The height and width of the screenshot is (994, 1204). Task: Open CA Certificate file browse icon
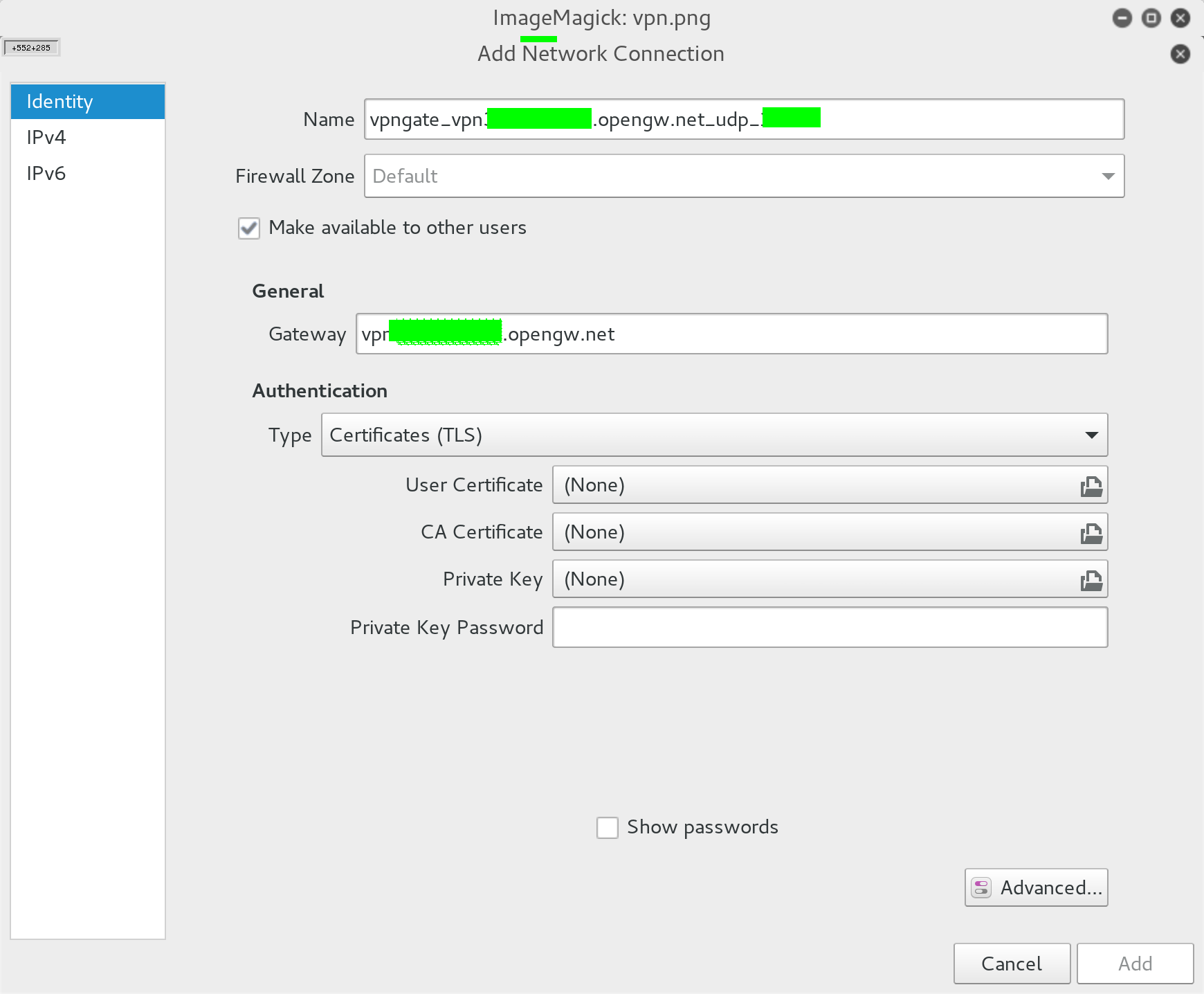tap(1091, 533)
